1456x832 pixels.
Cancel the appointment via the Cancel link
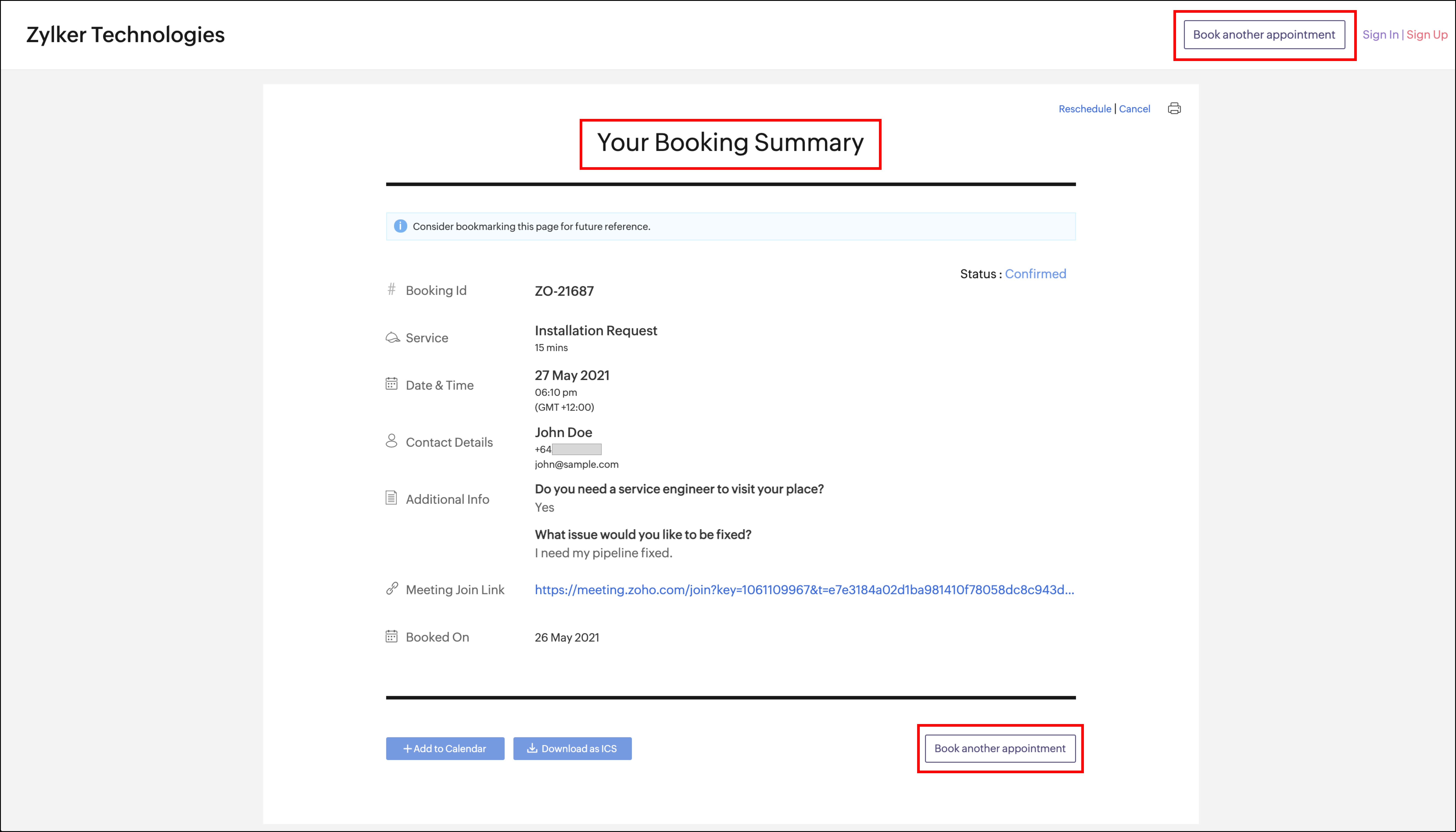[1134, 109]
